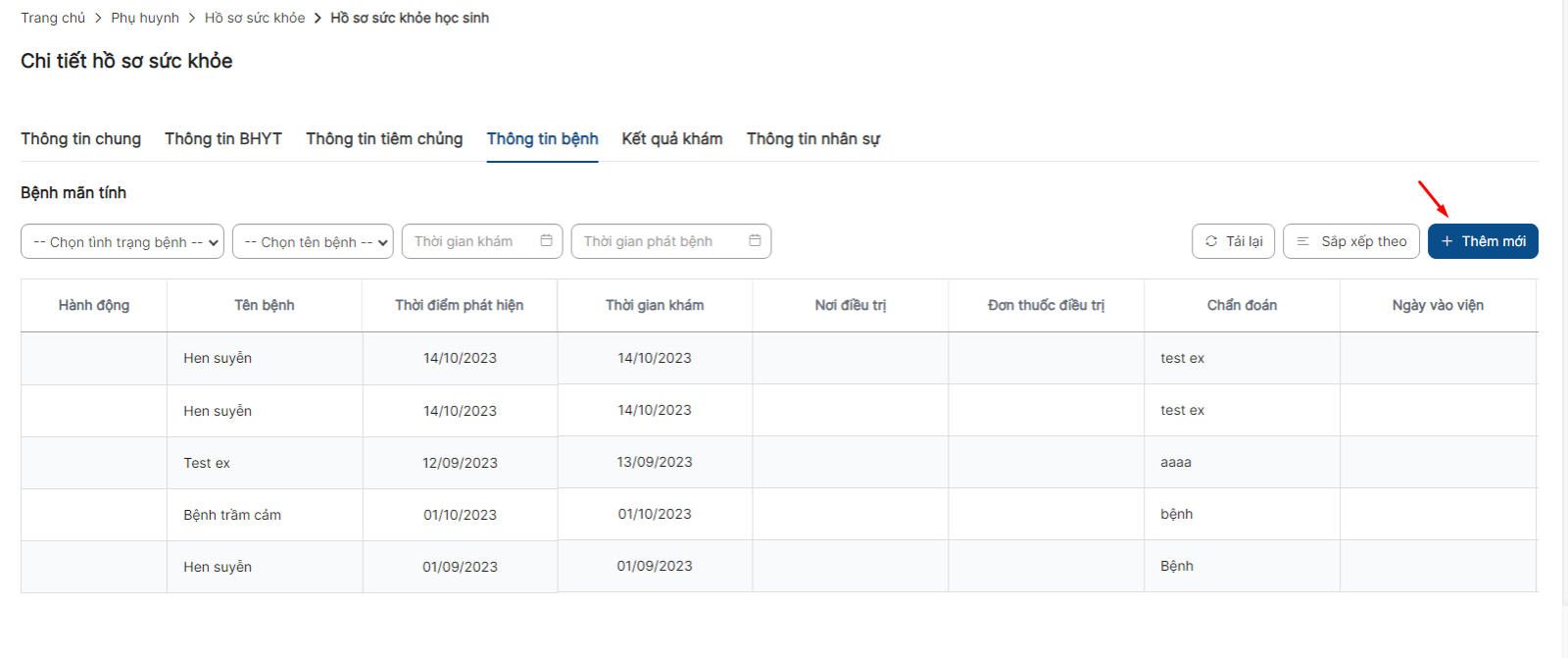The image size is (1568, 658).
Task: Focus the Thời gian khám date input
Action: 482,241
